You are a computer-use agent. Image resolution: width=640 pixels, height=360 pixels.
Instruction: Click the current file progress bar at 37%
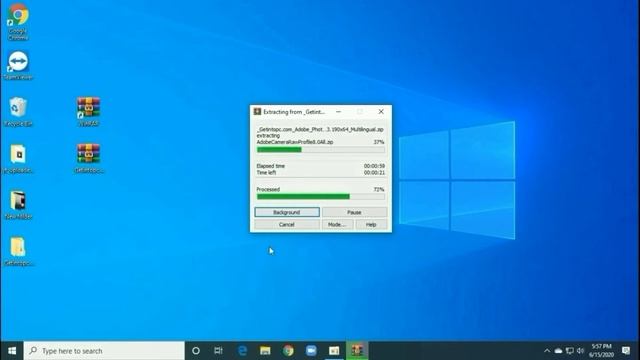[320, 150]
